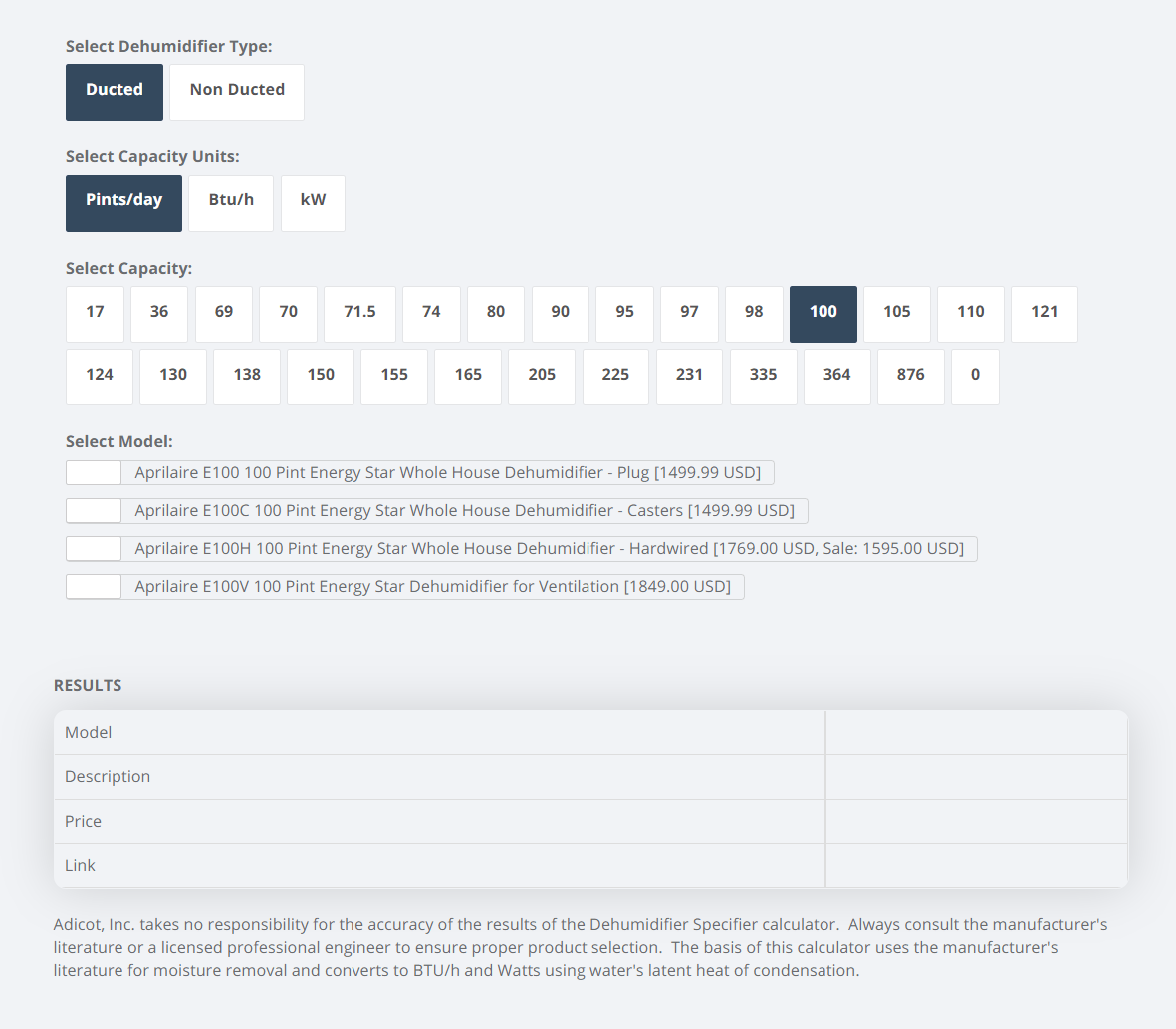This screenshot has width=1176, height=1029.
Task: Select capacity 876
Action: 910,377
